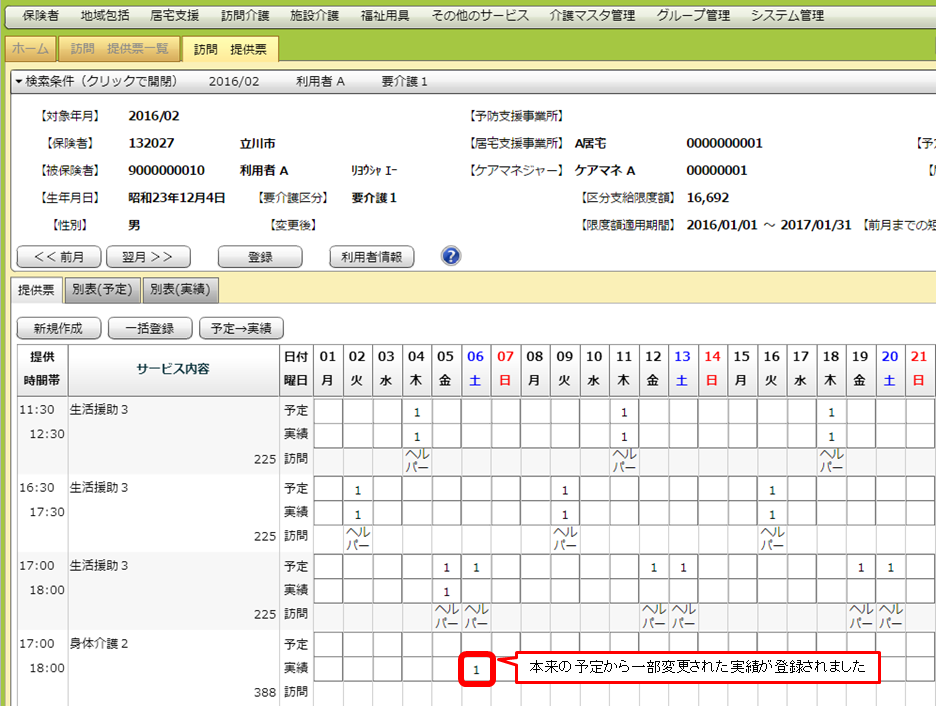The width and height of the screenshot is (936, 706).
Task: Switch to the ホーム tab
Action: [30, 49]
